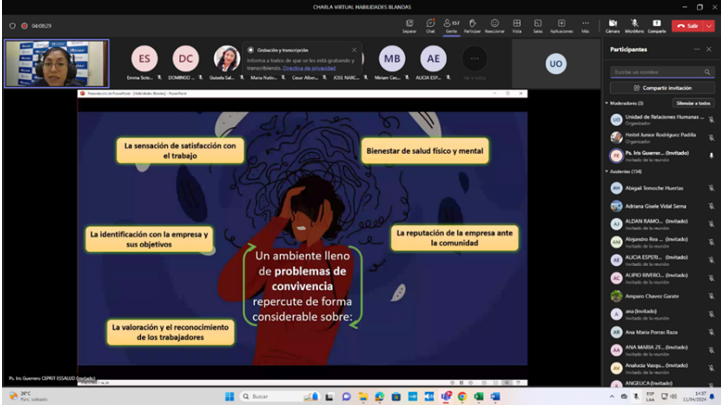Open the Separar pop-out option
Viewport: 721px width, 405px height.
(x=409, y=26)
